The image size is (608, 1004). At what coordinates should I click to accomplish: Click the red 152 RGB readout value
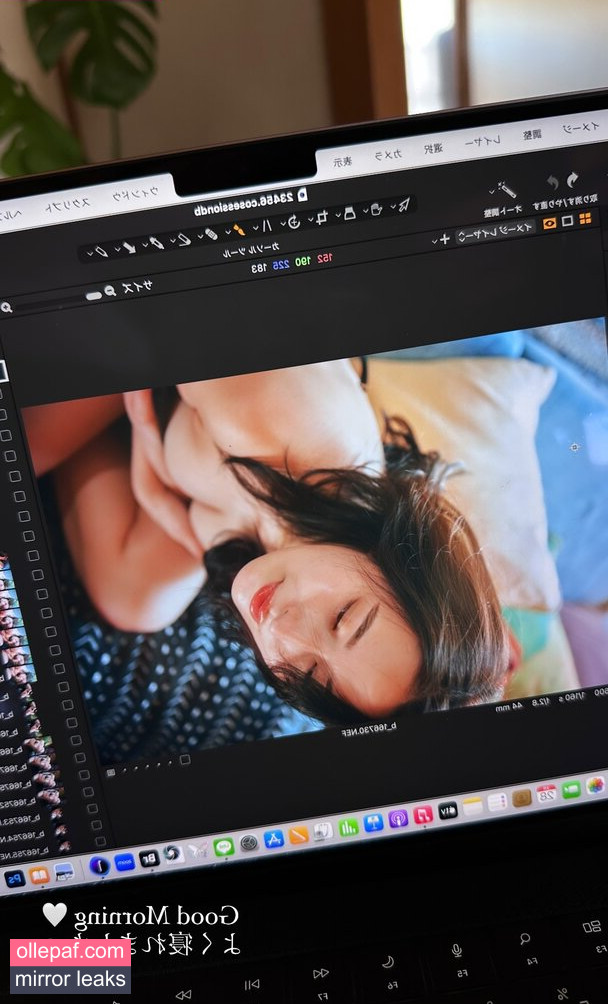click(x=324, y=258)
